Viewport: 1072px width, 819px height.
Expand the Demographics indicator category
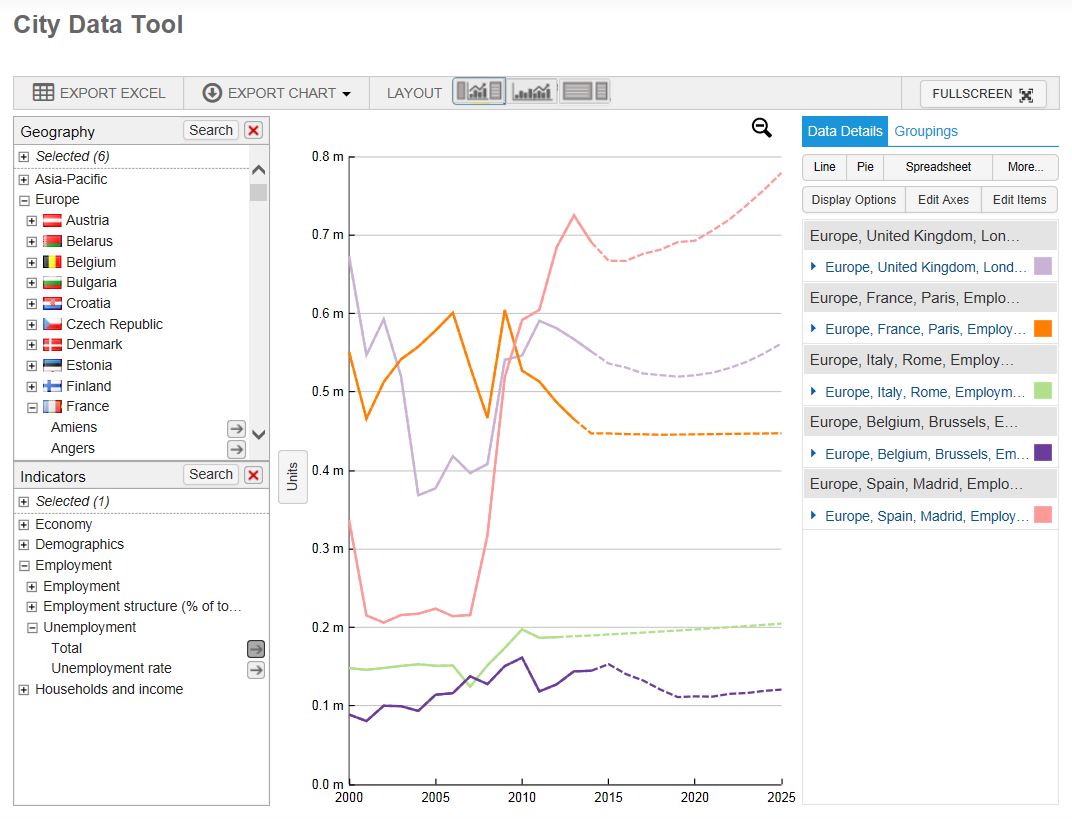click(x=24, y=545)
